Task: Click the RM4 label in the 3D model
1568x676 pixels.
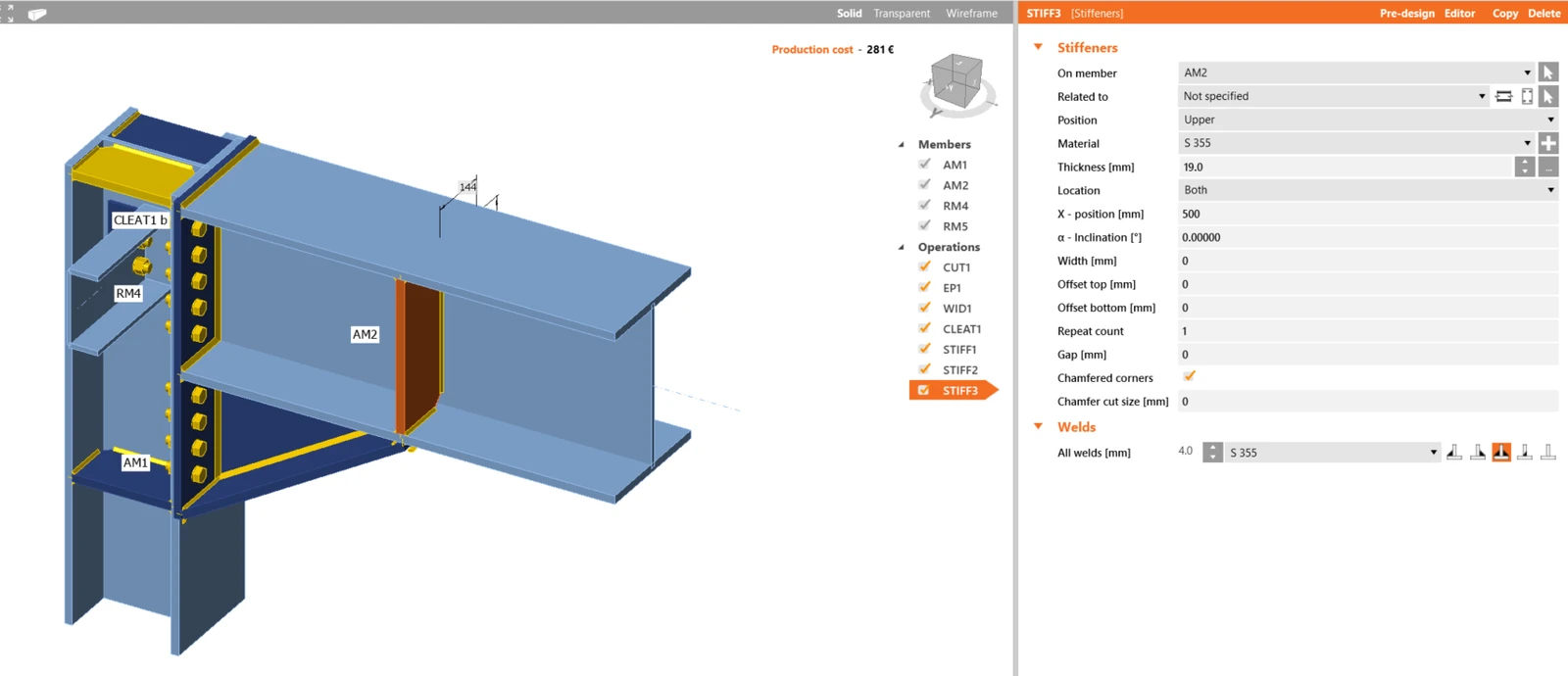Action: [x=128, y=293]
